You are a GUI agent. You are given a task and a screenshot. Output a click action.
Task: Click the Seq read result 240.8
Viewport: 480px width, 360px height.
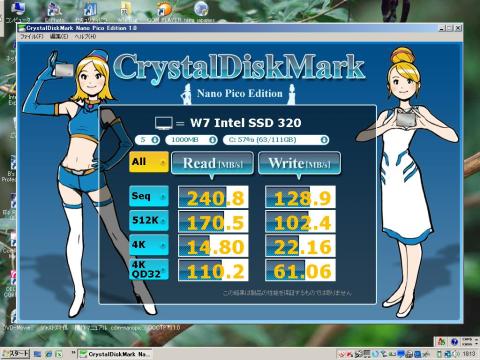click(213, 197)
